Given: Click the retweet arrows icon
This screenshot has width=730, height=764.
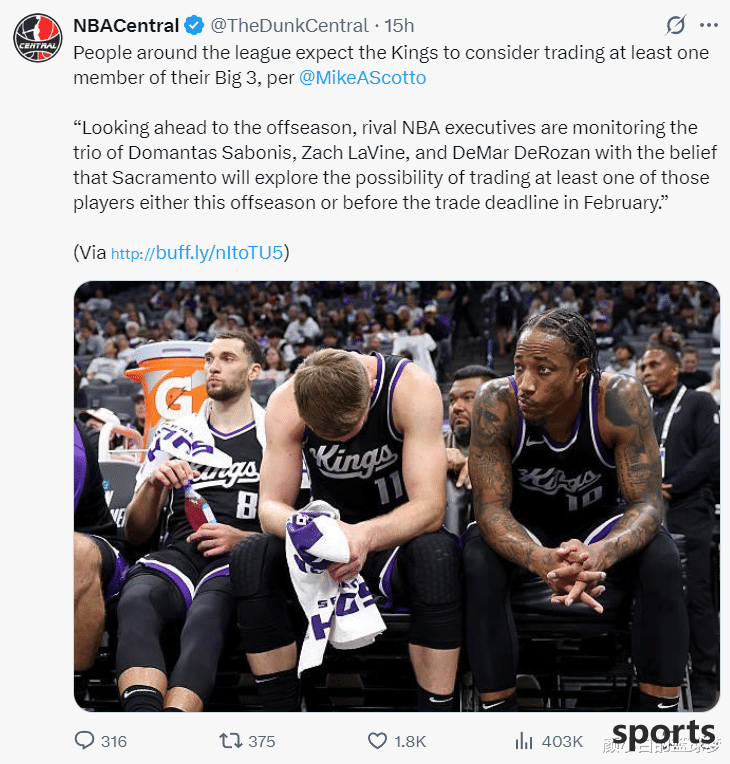Looking at the screenshot, I should 231,741.
